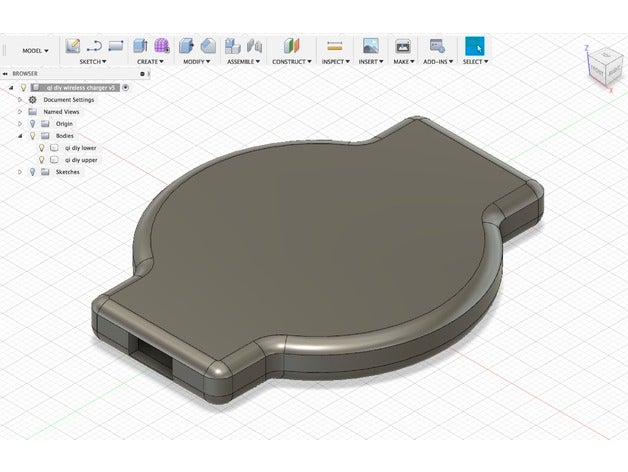
Task: Pick the sketch Rectangle tool
Action: click(x=116, y=46)
